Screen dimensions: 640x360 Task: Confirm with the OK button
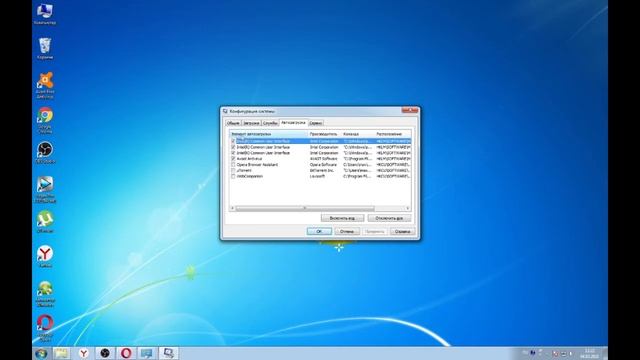[319, 231]
